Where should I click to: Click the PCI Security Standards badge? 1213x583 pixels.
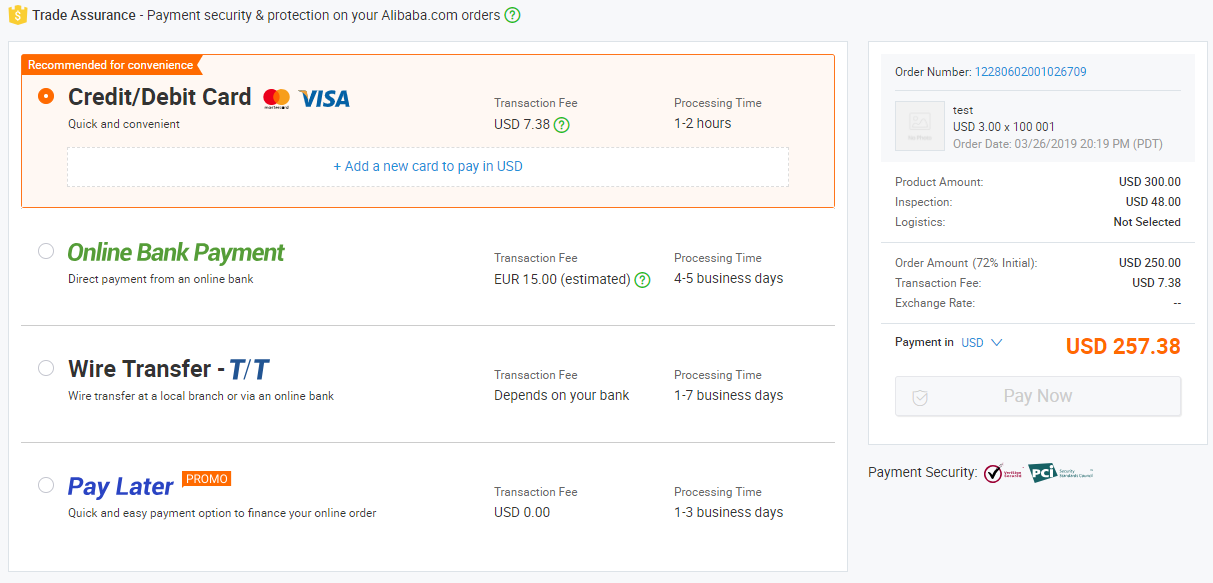pyautogui.click(x=1061, y=473)
